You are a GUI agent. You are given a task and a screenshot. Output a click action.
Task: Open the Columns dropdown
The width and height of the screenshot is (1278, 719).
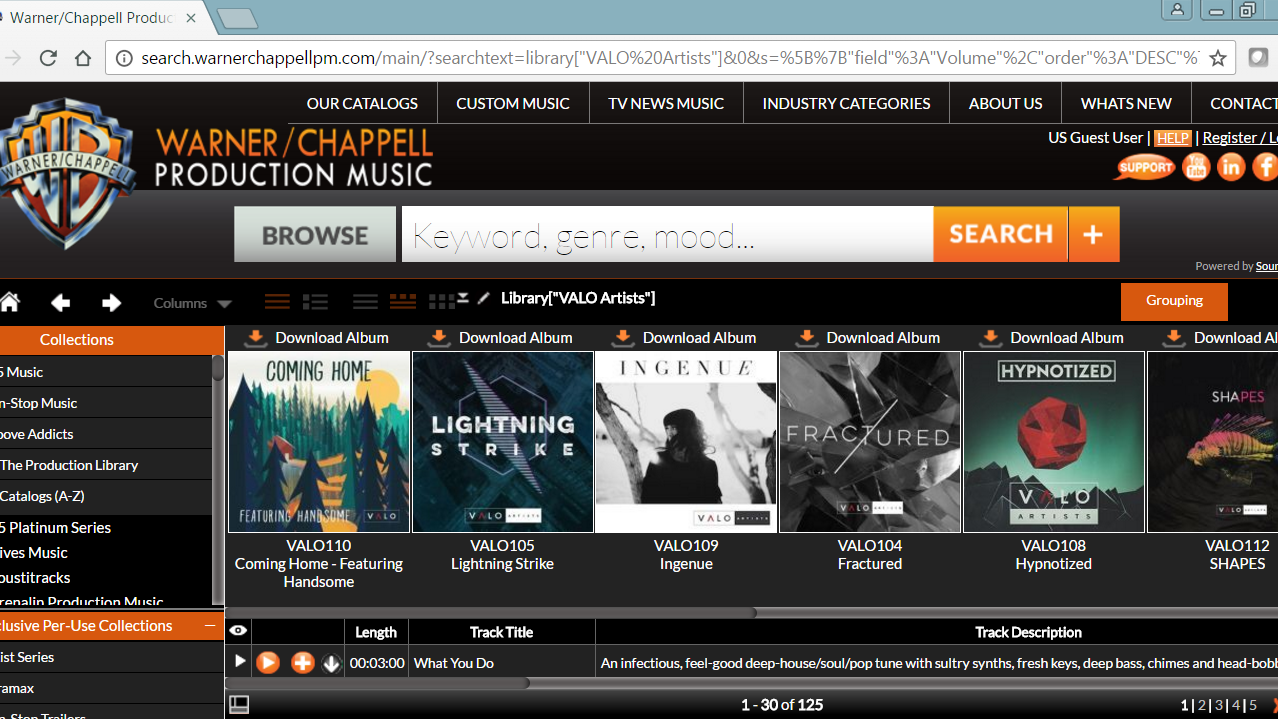tap(192, 303)
